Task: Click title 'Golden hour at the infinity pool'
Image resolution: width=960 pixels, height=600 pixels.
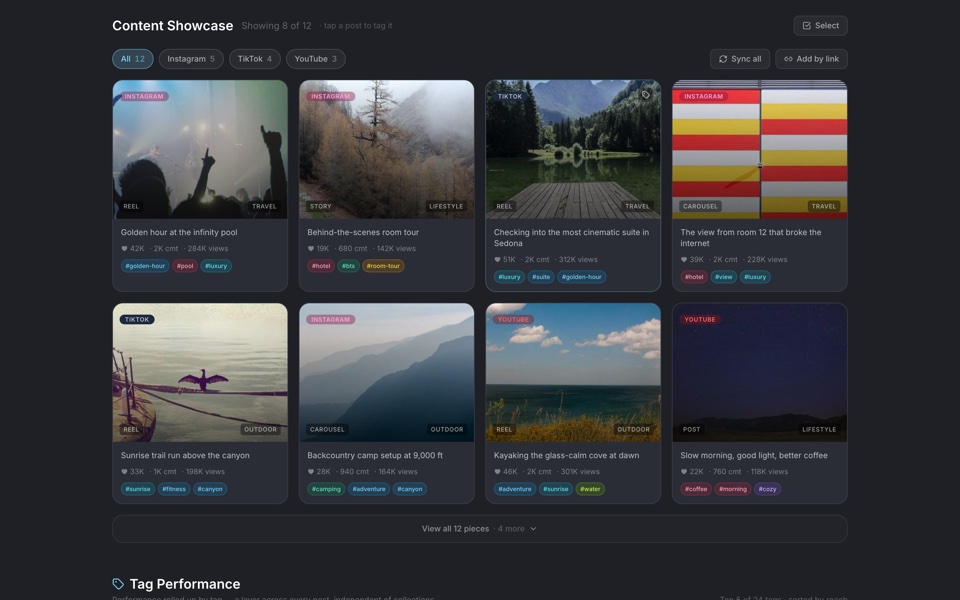Action: (x=179, y=232)
